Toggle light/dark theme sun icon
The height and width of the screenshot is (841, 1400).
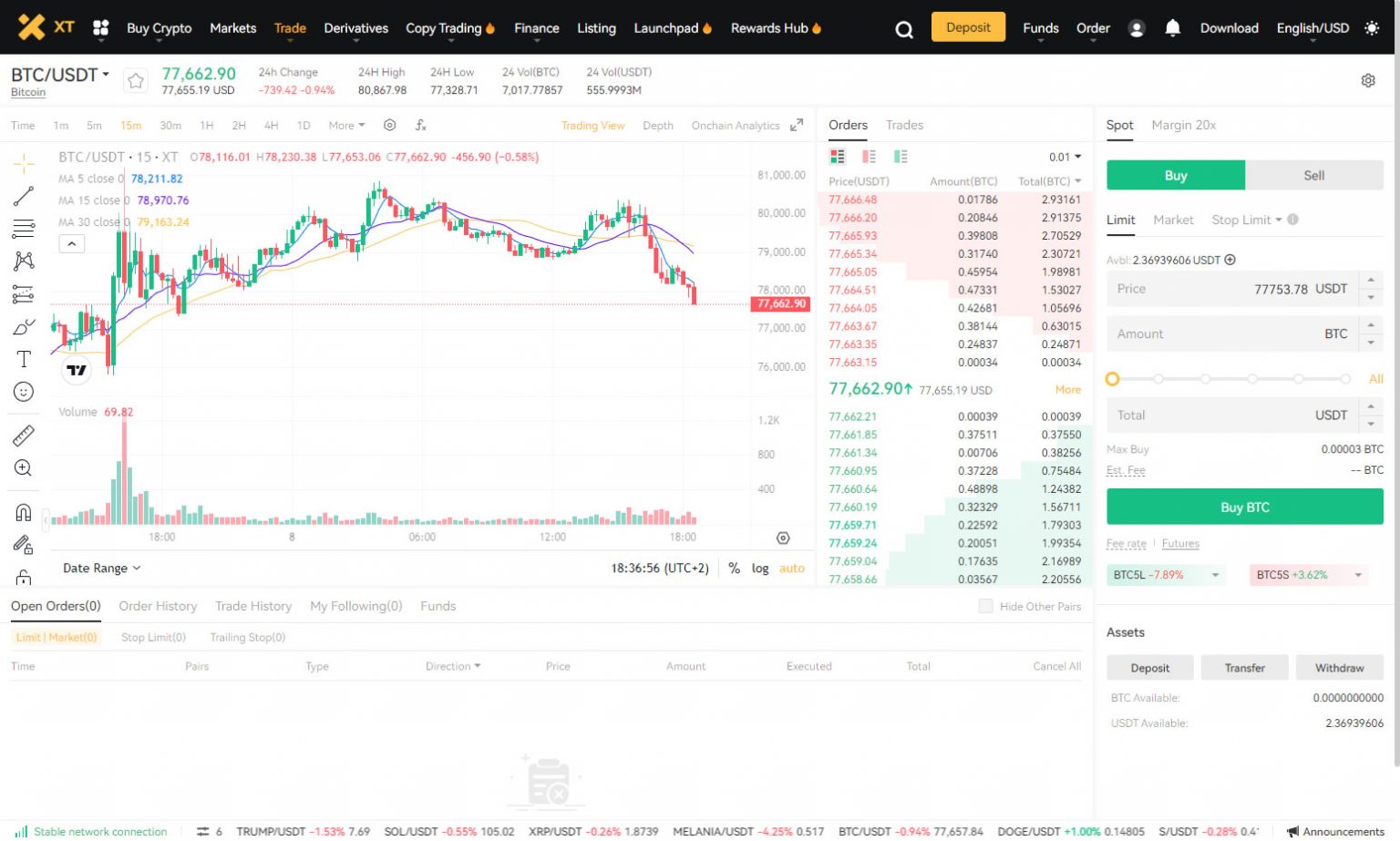click(x=1372, y=28)
